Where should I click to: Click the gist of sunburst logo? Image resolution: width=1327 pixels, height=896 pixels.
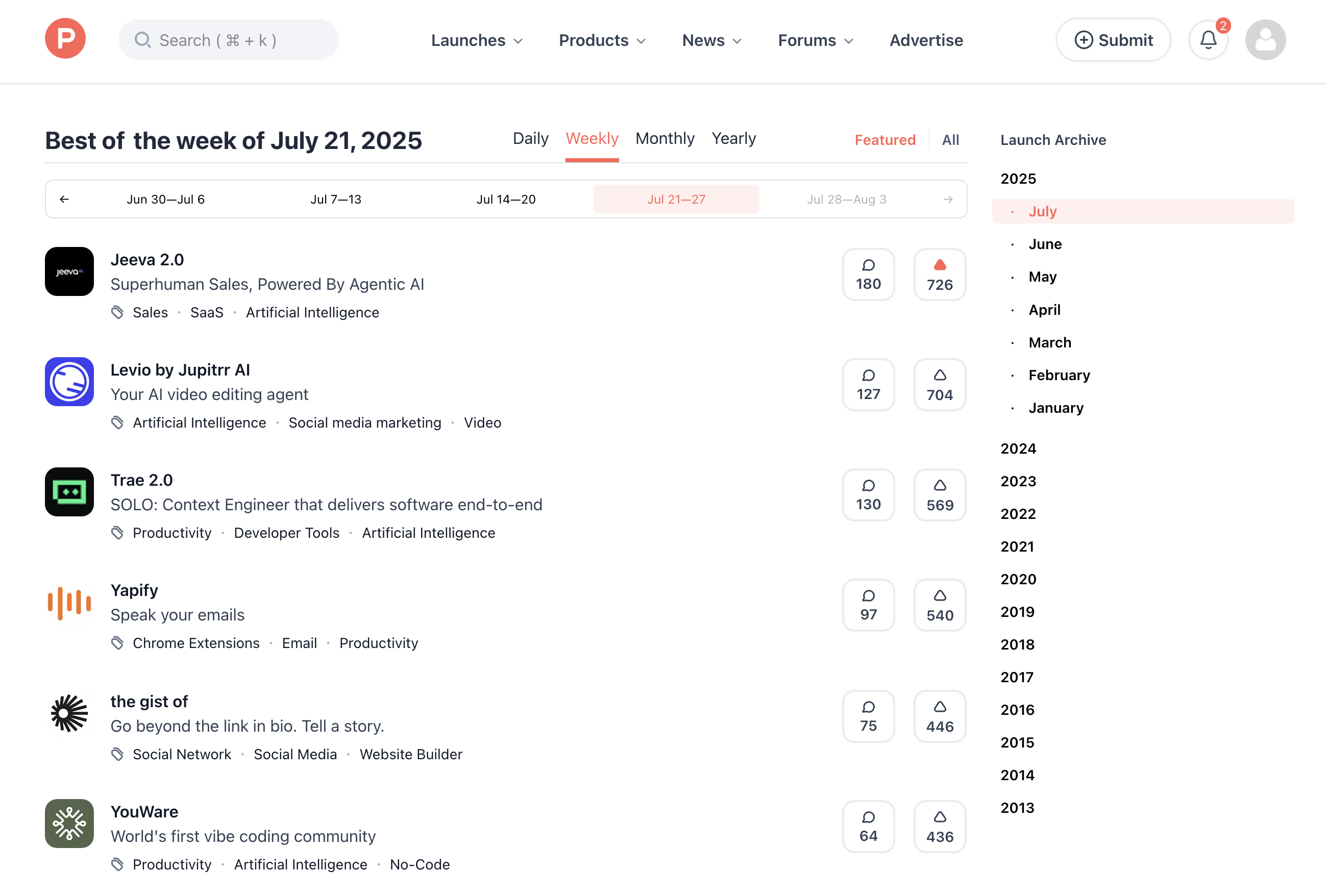69,713
